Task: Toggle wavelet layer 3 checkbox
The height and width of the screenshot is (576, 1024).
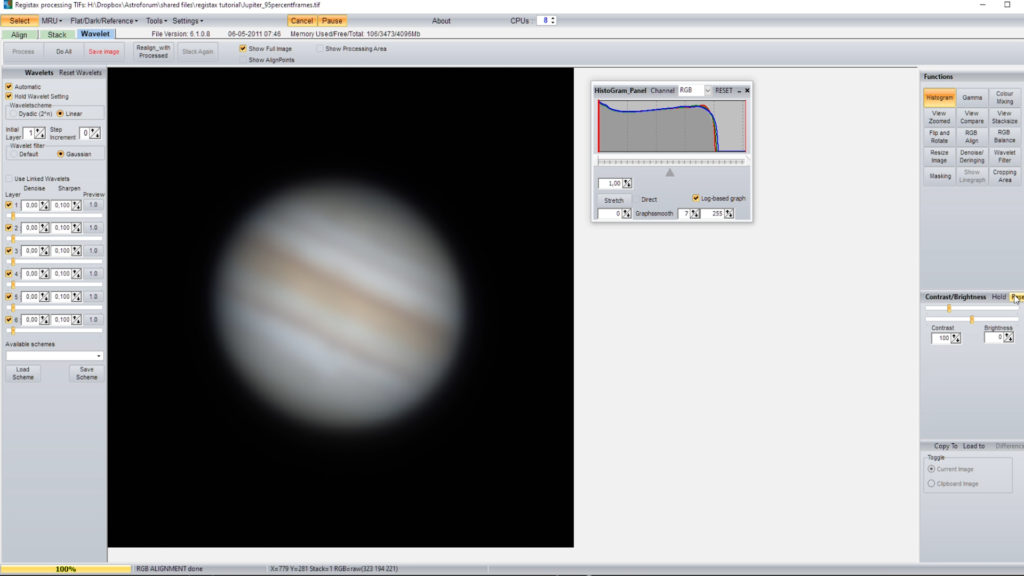Action: click(8, 251)
